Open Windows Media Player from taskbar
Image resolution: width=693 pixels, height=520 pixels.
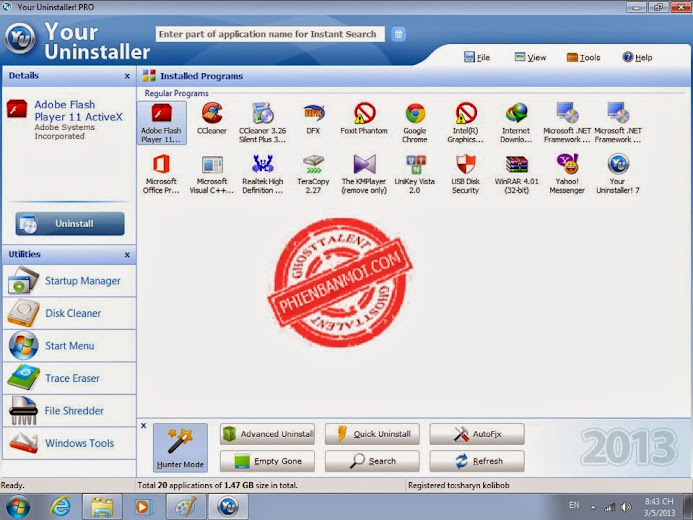click(142, 506)
